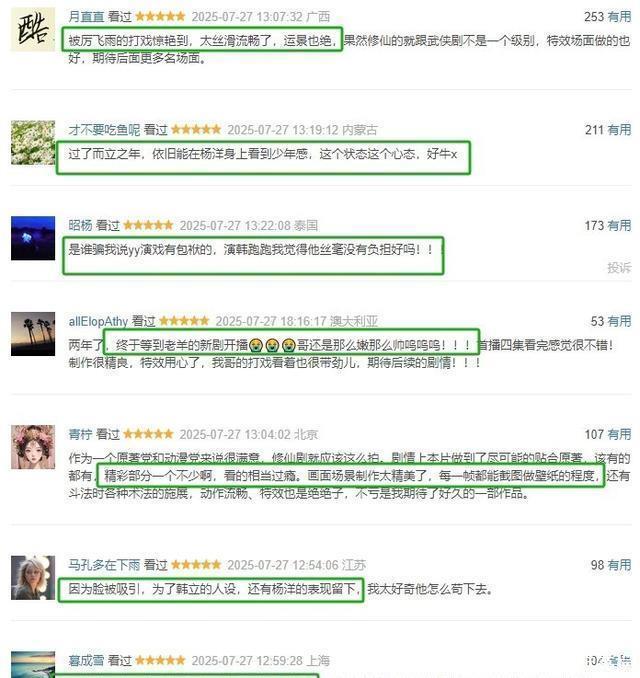The image size is (640, 678).
Task: Open 昭杨's dark blue avatar
Action: coord(33,238)
